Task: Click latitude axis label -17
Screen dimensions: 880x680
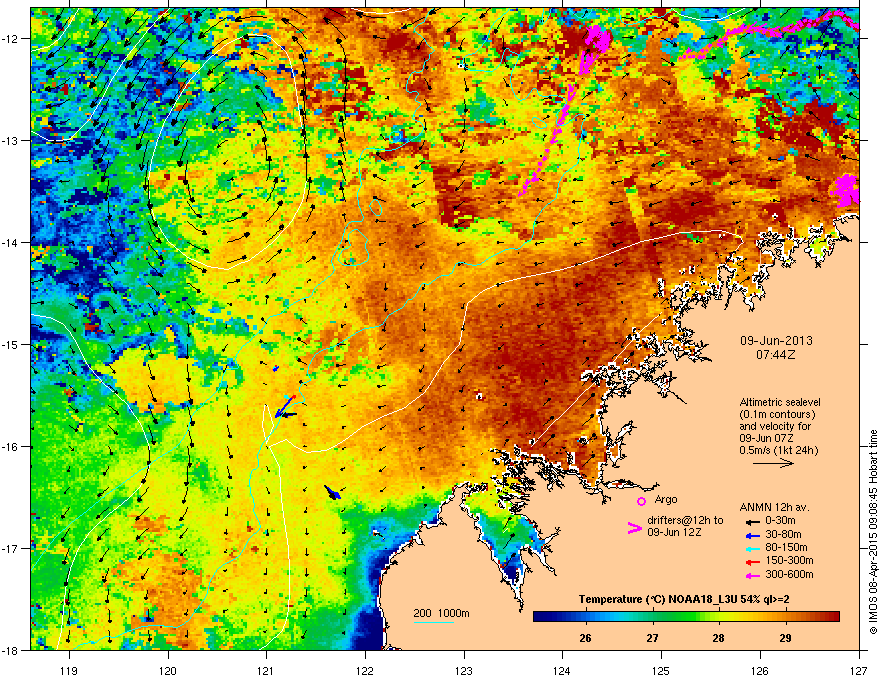Action: coord(10,548)
